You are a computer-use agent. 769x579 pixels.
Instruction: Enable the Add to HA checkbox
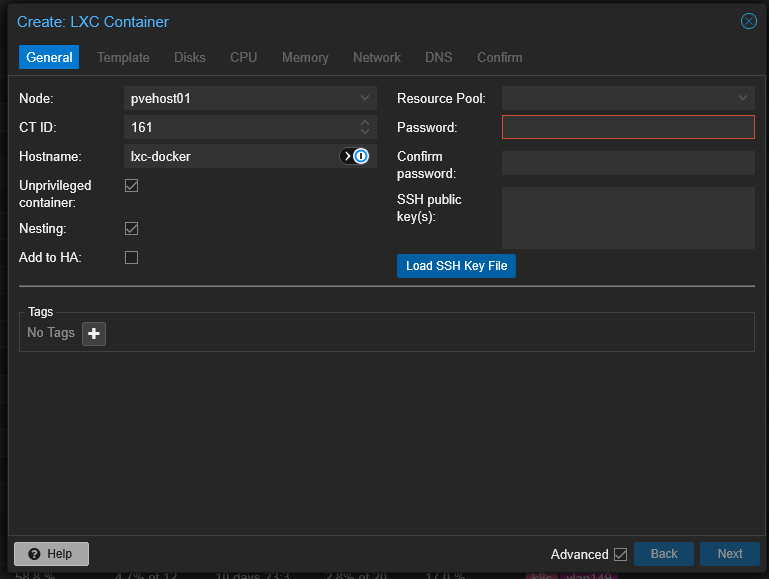click(x=131, y=257)
